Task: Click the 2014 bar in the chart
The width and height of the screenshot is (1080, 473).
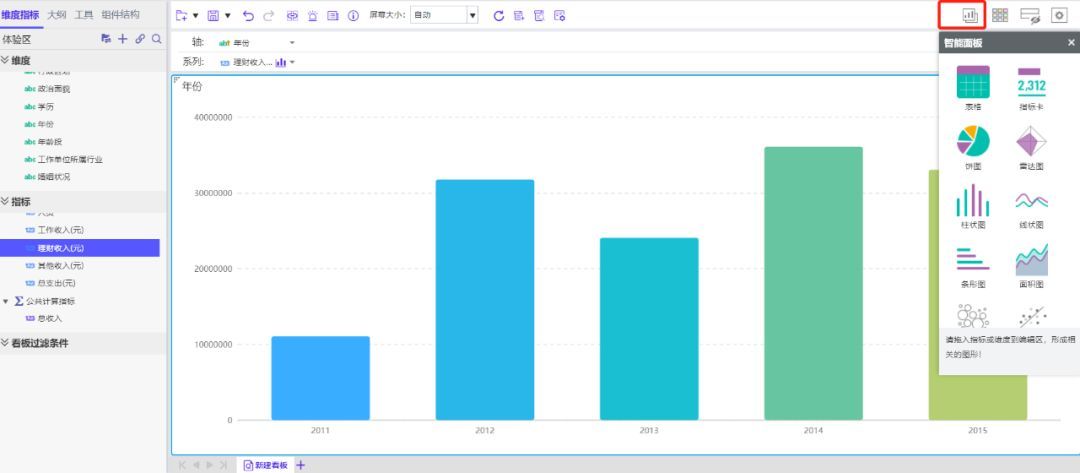Action: point(813,283)
